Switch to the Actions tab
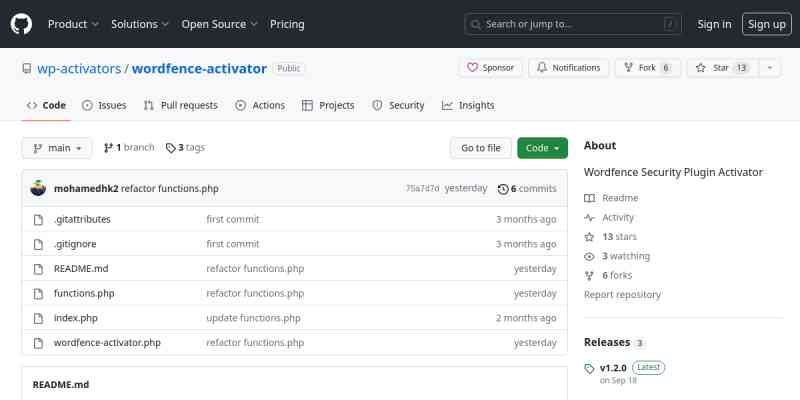 click(x=260, y=105)
